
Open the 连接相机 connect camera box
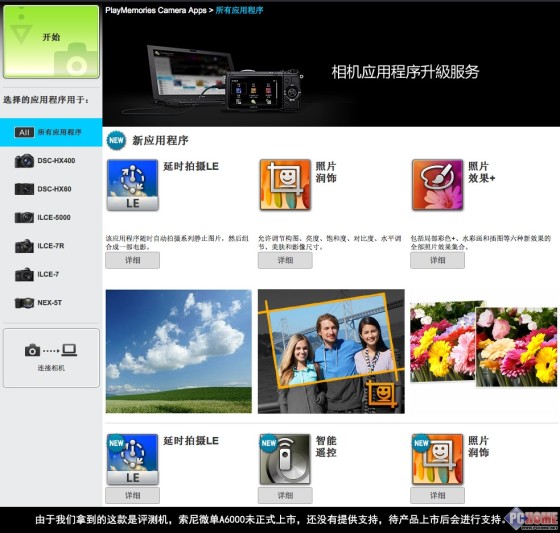pos(51,358)
